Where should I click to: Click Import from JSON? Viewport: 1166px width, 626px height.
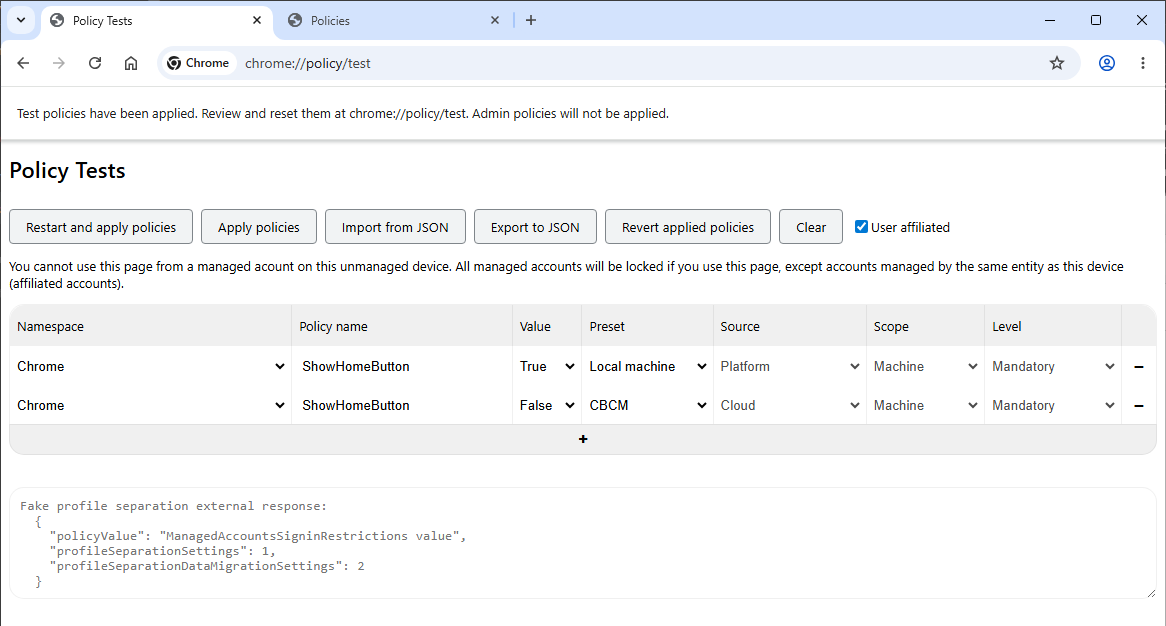click(x=395, y=227)
